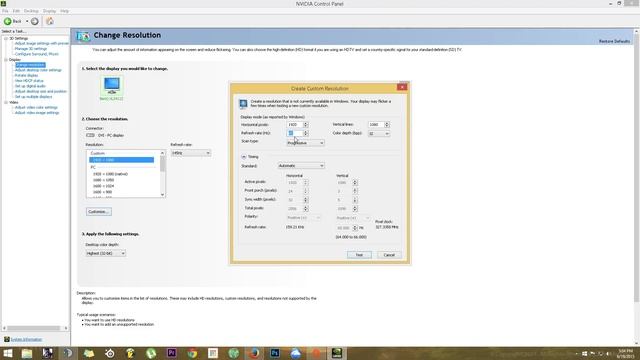Open Firefox from the taskbar
The image size is (640, 360).
[254, 353]
